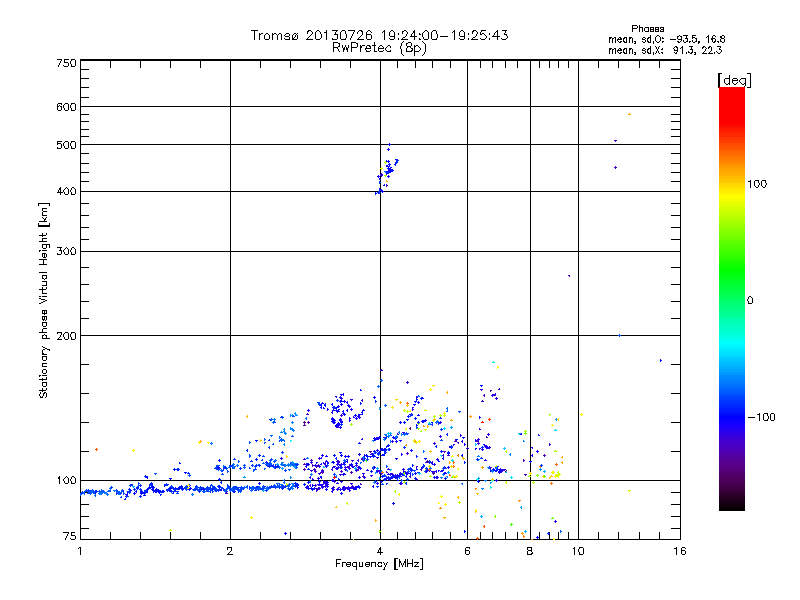Click the plot title 'Tromsø 20130726 19:24:00-19:25:43'
This screenshot has width=800, height=600.
point(379,35)
